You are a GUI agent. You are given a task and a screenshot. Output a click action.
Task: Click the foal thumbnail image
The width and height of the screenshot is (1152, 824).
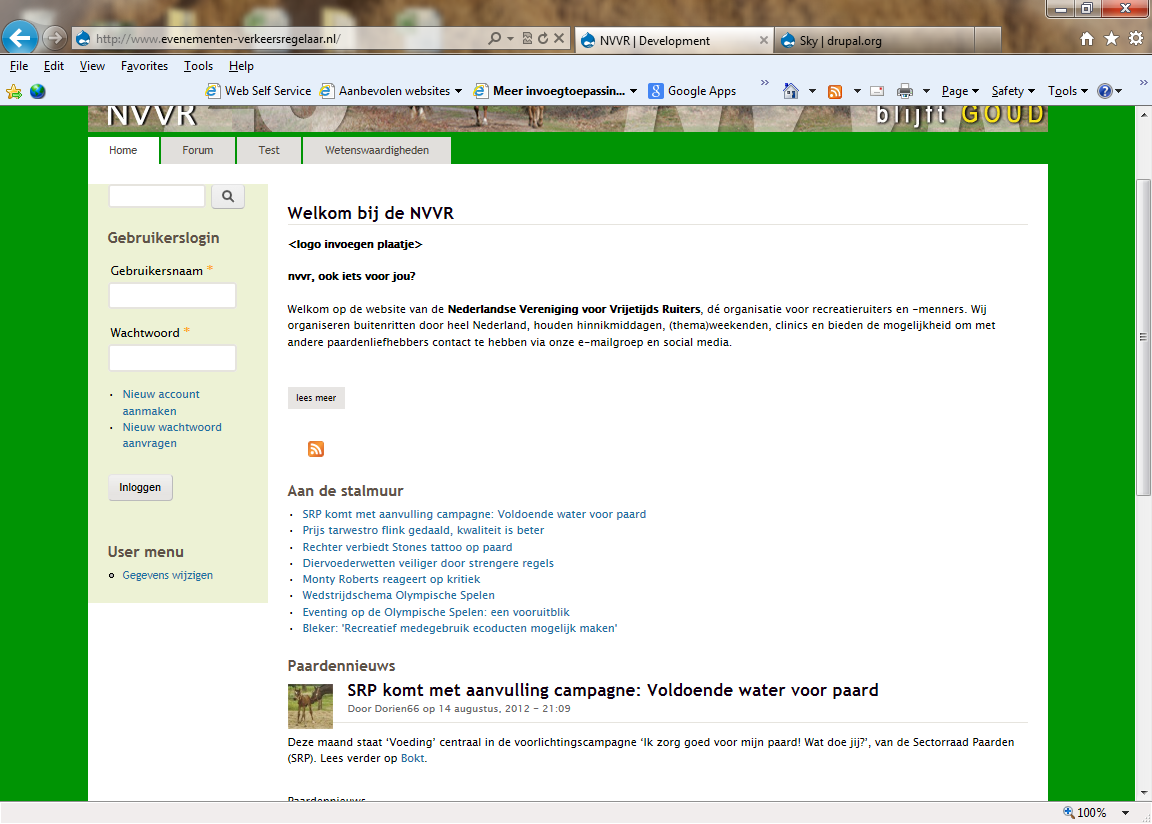click(x=310, y=706)
